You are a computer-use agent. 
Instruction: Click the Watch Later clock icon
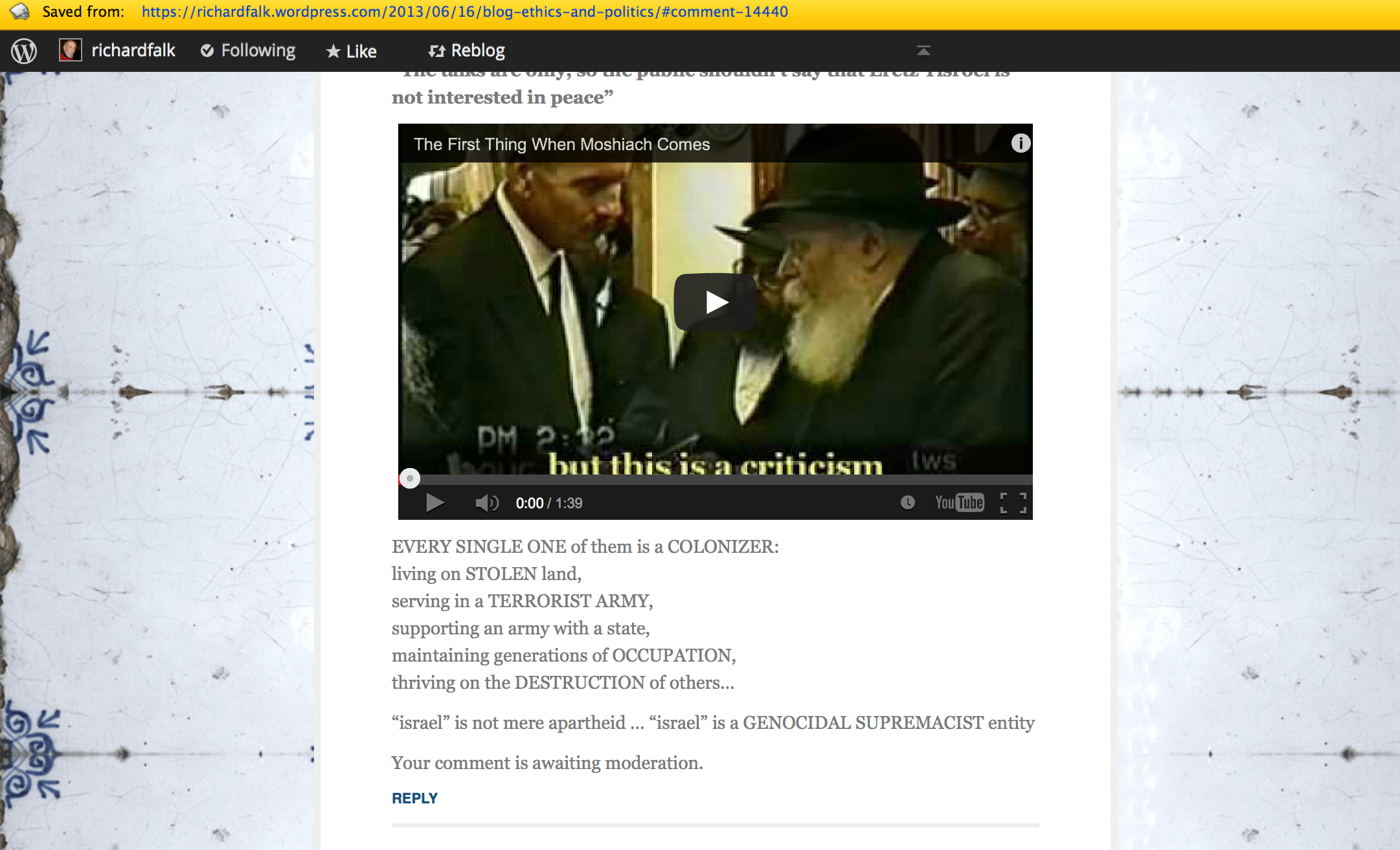[907, 503]
